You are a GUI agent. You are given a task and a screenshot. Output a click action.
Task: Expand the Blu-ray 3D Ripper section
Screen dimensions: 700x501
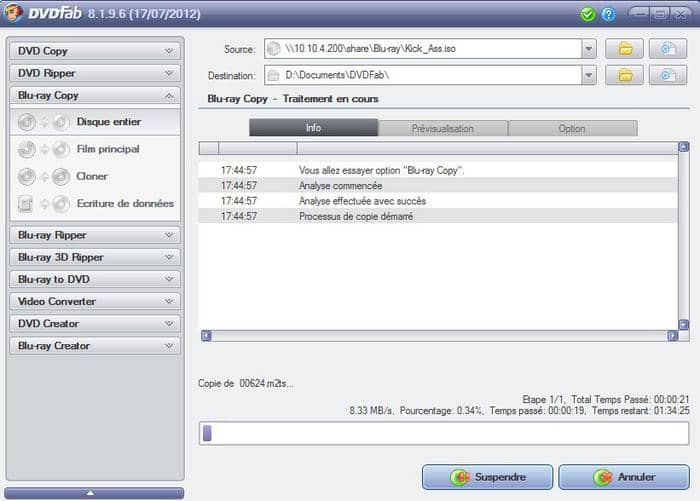tap(95, 257)
